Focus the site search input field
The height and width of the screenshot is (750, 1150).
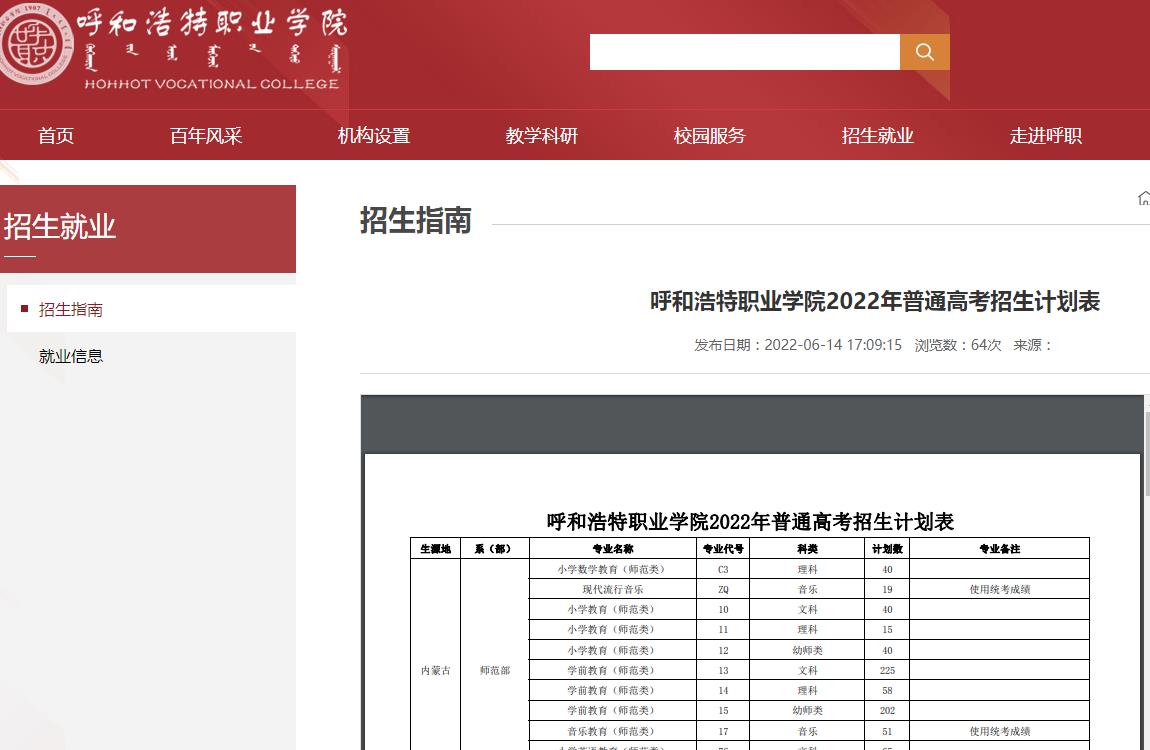click(x=744, y=52)
